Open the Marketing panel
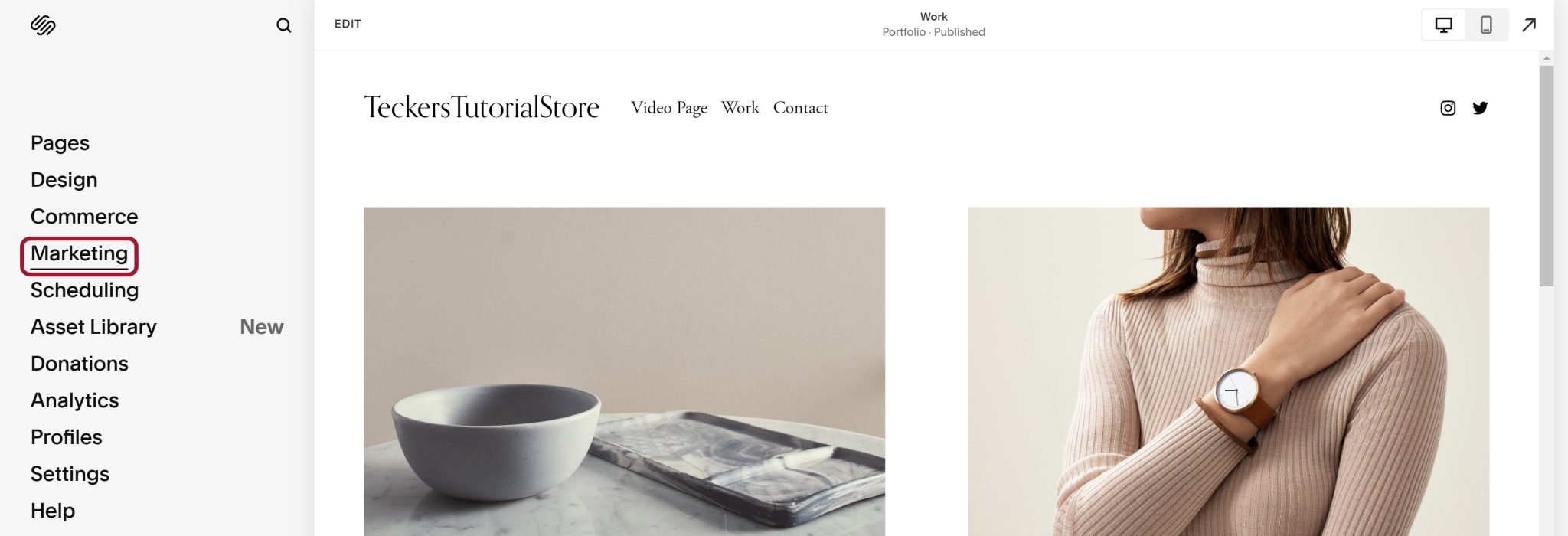Viewport: 1568px width, 536px height. tap(79, 255)
